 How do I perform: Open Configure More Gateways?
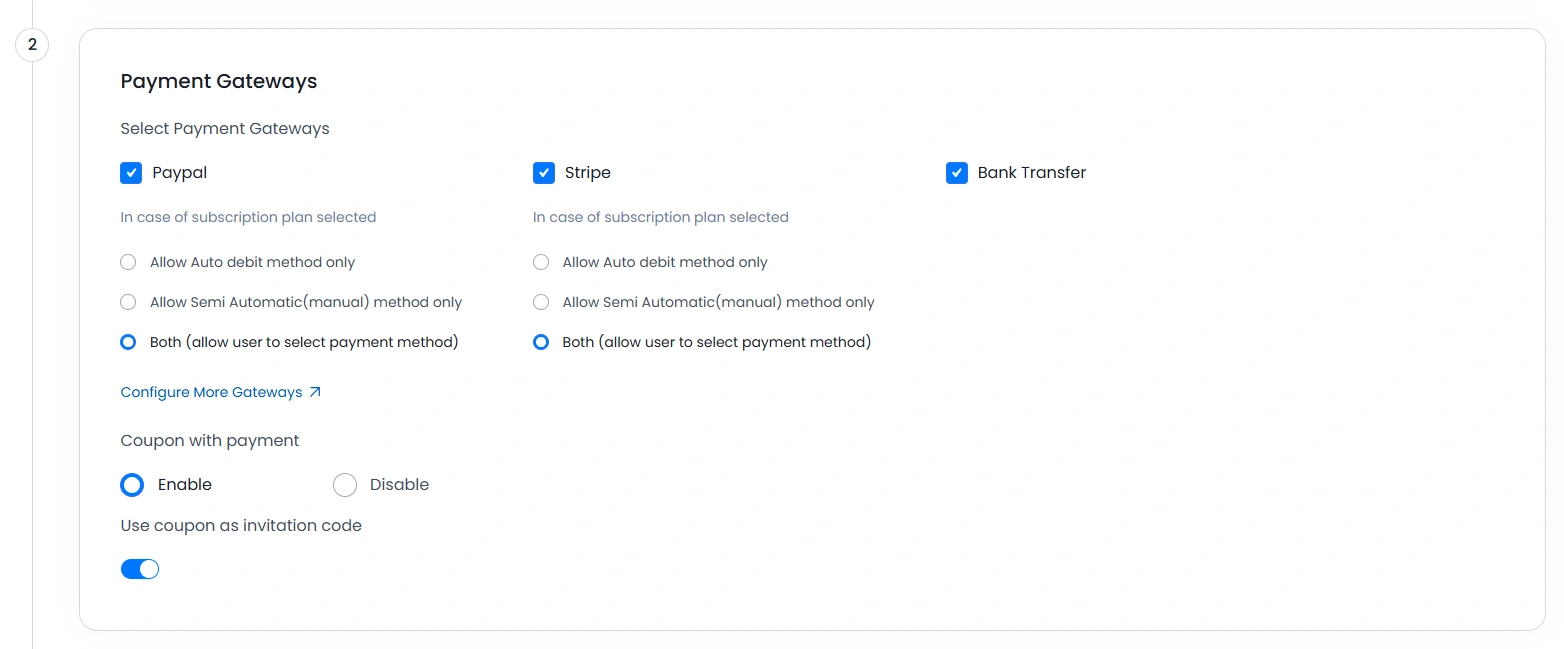coord(210,392)
